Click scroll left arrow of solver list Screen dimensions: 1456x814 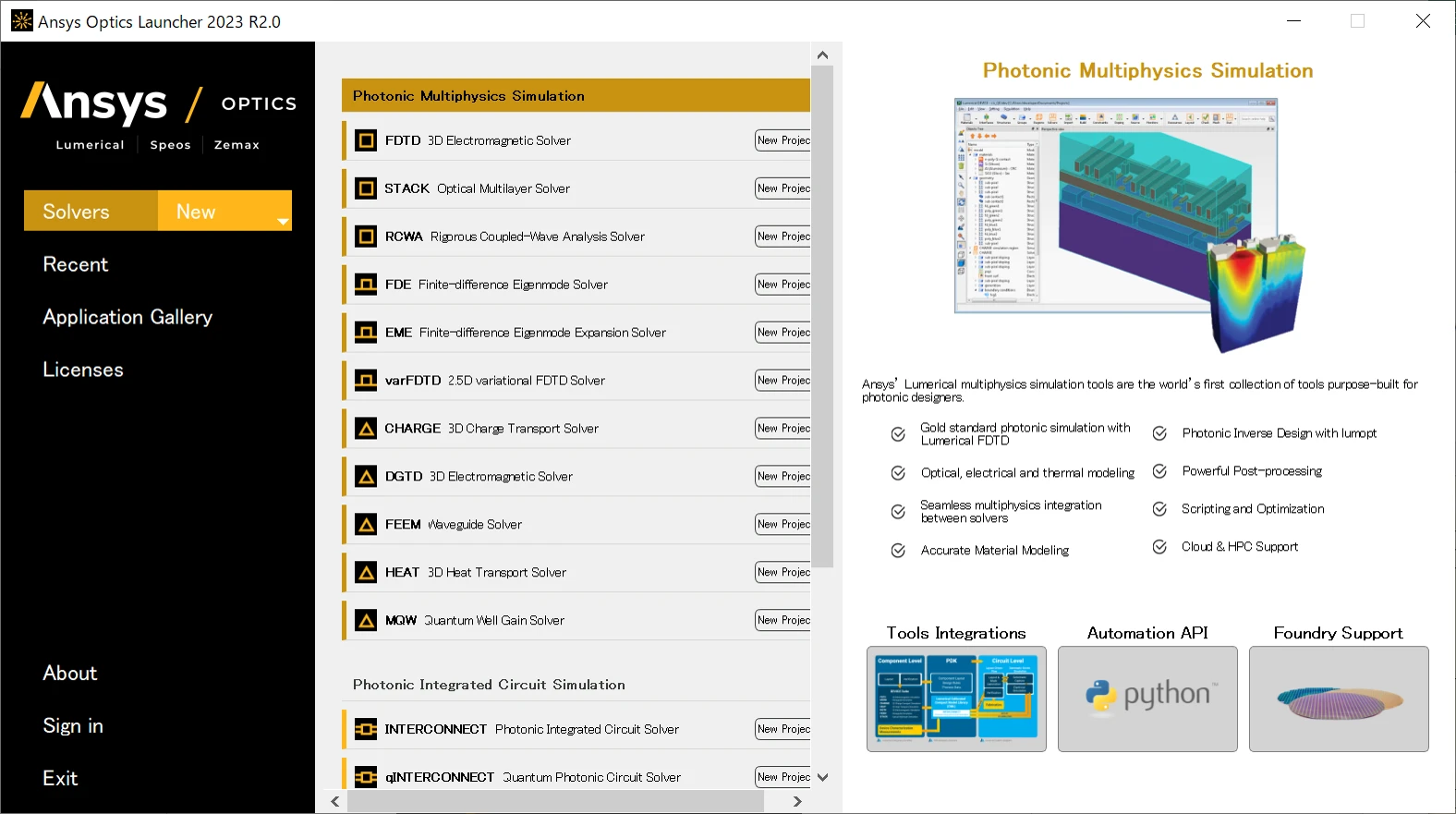[x=335, y=801]
